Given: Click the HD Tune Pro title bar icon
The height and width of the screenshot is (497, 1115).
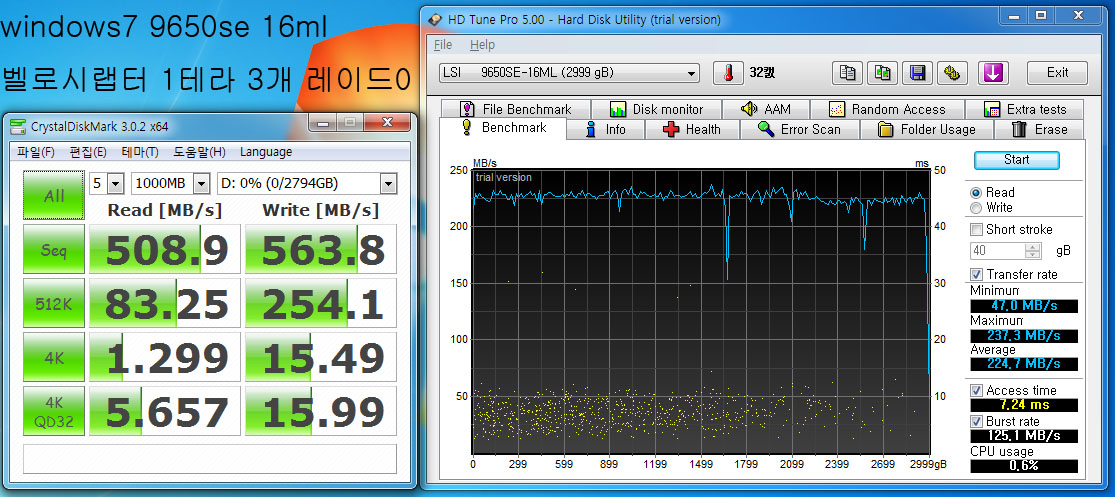Looking at the screenshot, I should [x=435, y=19].
